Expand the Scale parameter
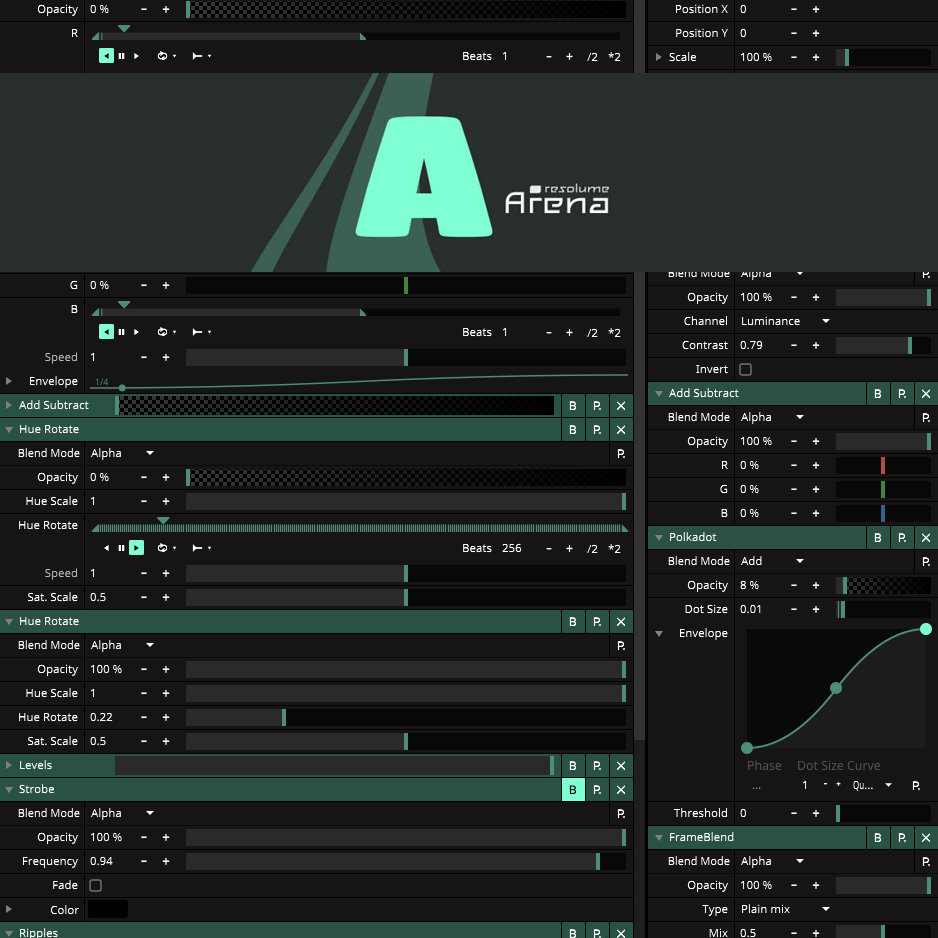 [659, 57]
